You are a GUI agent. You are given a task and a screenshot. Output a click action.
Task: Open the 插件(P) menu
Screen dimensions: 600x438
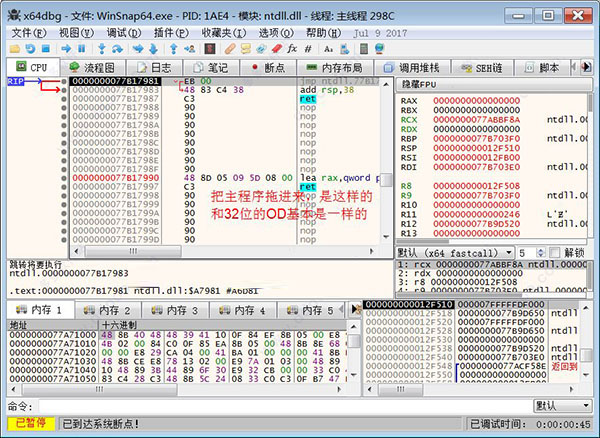tap(171, 33)
